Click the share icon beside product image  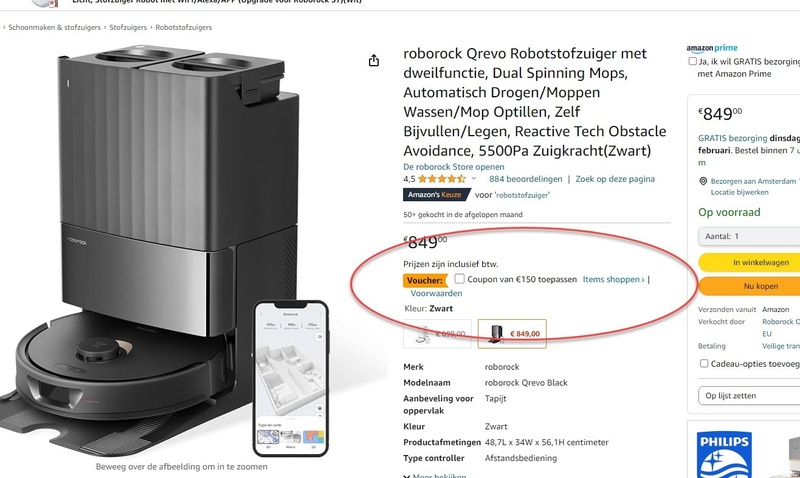coord(374,61)
